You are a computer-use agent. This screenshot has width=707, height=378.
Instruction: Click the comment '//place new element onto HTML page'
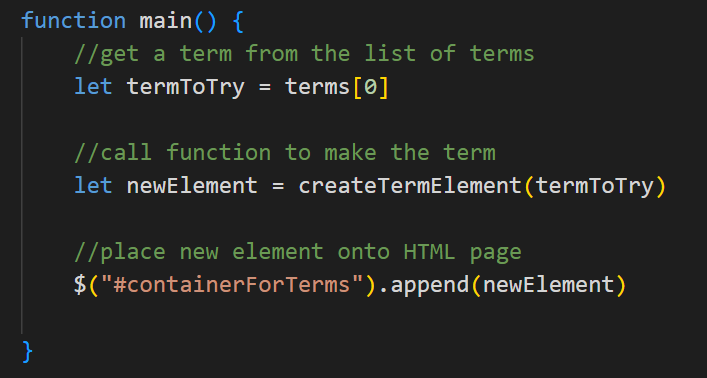298,252
